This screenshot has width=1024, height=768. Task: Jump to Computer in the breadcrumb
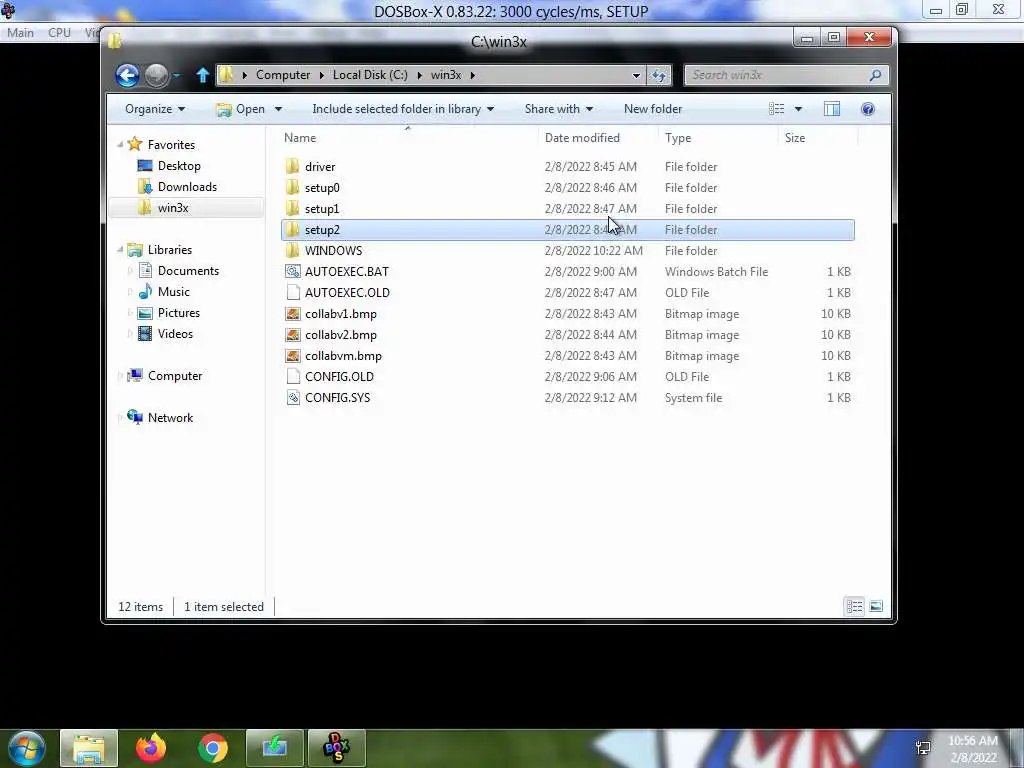283,75
